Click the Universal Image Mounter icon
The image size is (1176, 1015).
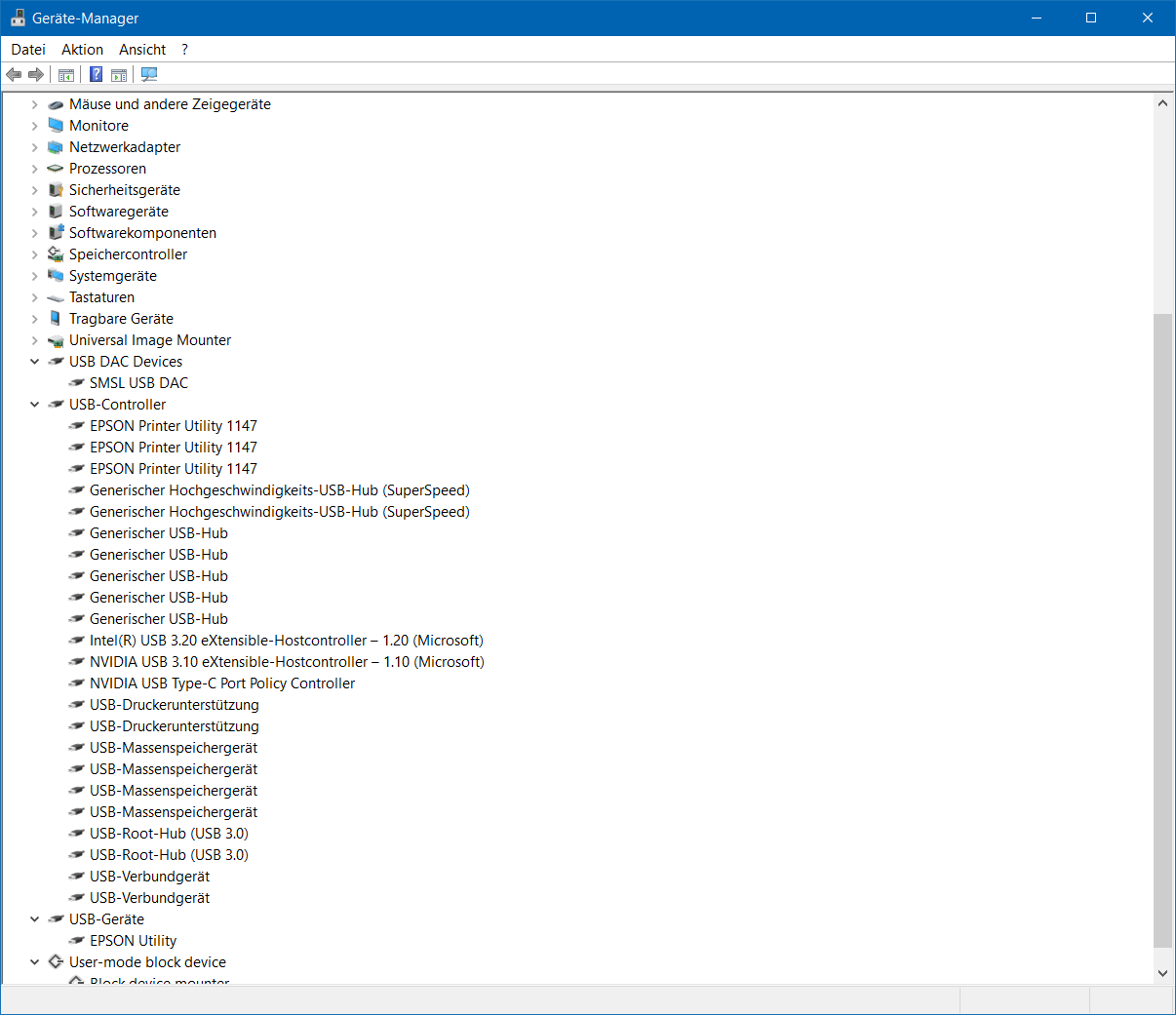[x=56, y=340]
